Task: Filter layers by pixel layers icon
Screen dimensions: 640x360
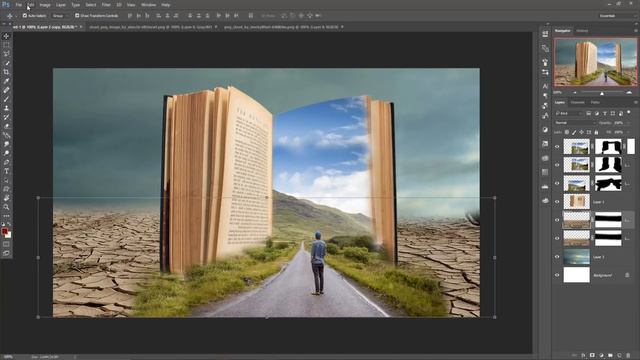Action: pyautogui.click(x=589, y=113)
